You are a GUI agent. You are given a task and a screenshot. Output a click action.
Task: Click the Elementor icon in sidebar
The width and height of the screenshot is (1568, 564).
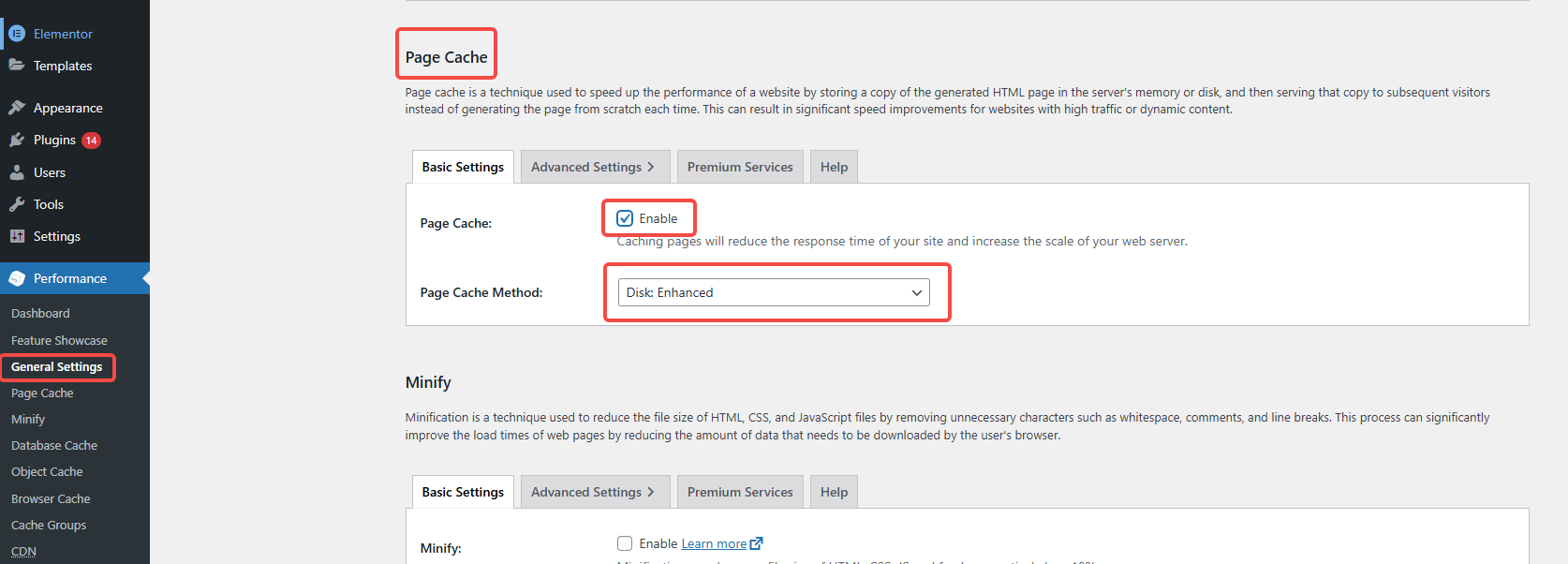pyautogui.click(x=17, y=34)
